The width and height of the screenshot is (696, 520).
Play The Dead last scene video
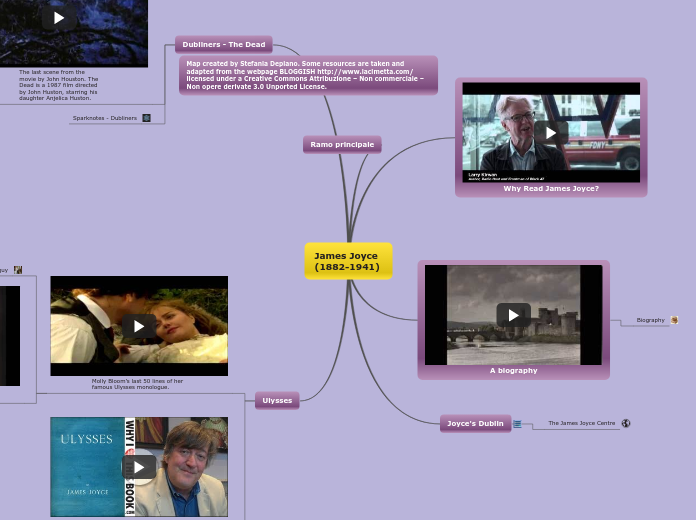coord(59,17)
